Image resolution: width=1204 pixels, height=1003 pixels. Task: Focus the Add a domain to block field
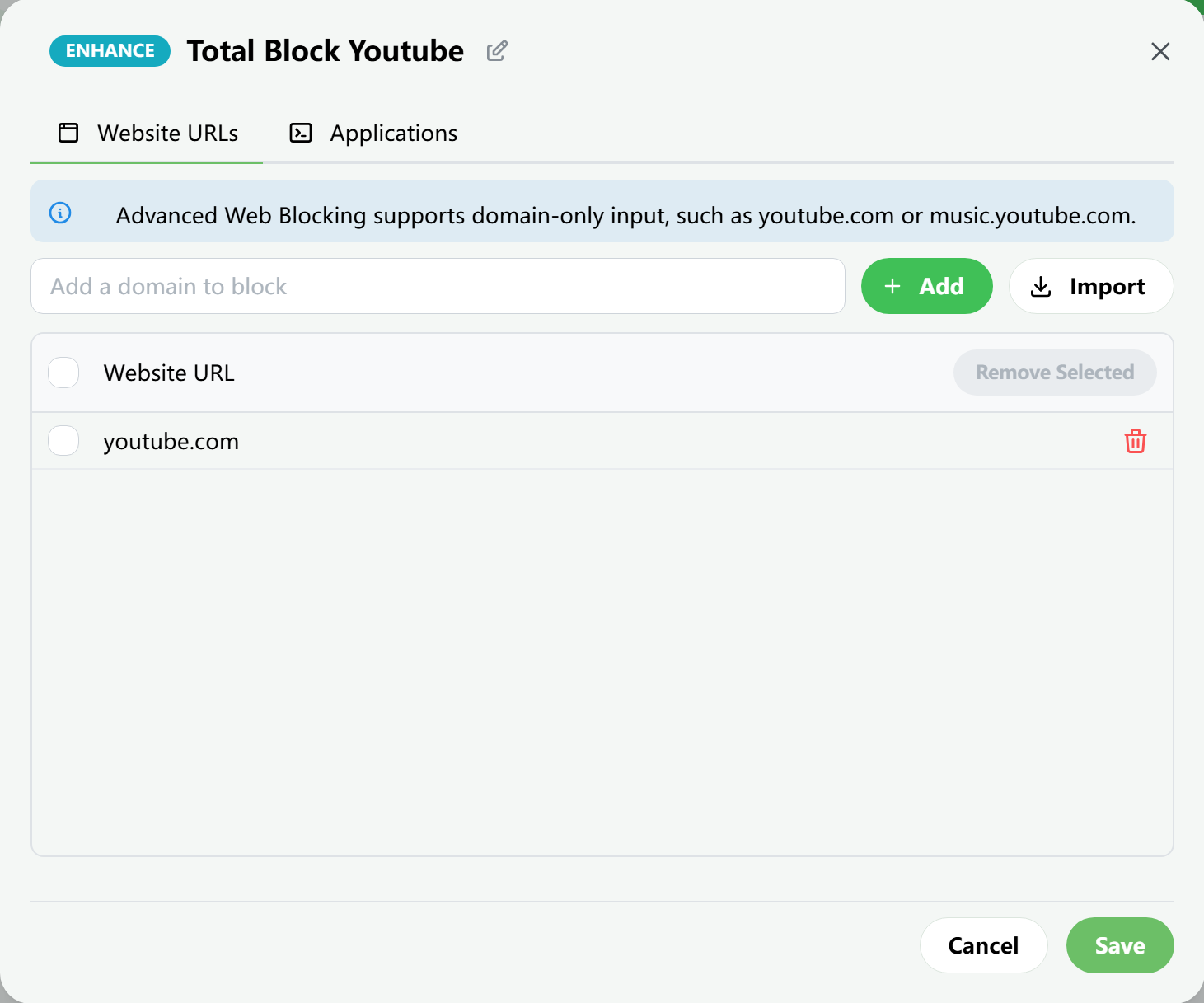coord(438,286)
